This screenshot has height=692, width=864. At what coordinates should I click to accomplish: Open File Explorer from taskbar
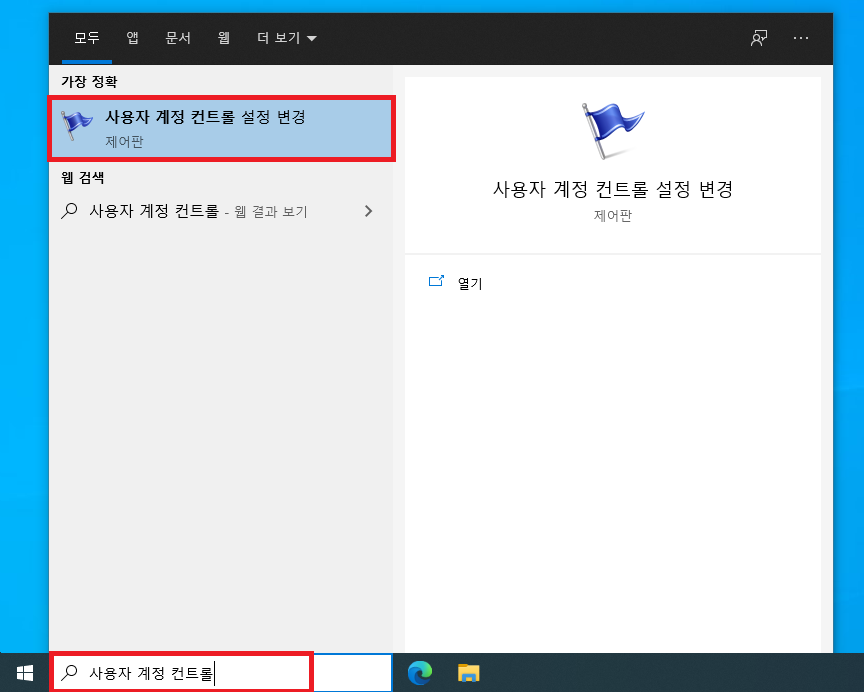pyautogui.click(x=468, y=673)
